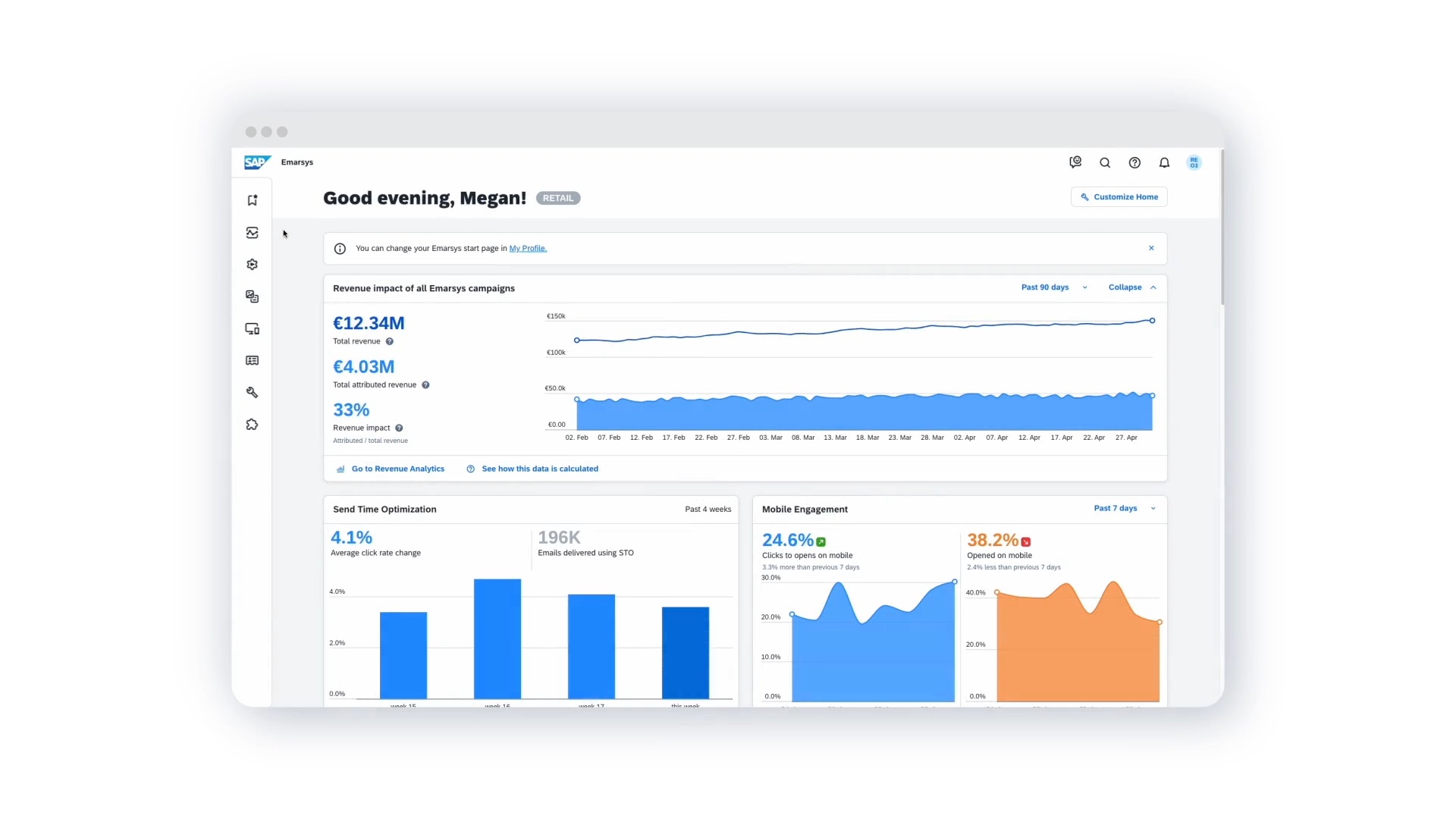This screenshot has width=1456, height=819.
Task: Open the analytics chart icon in sidebar
Action: (253, 233)
